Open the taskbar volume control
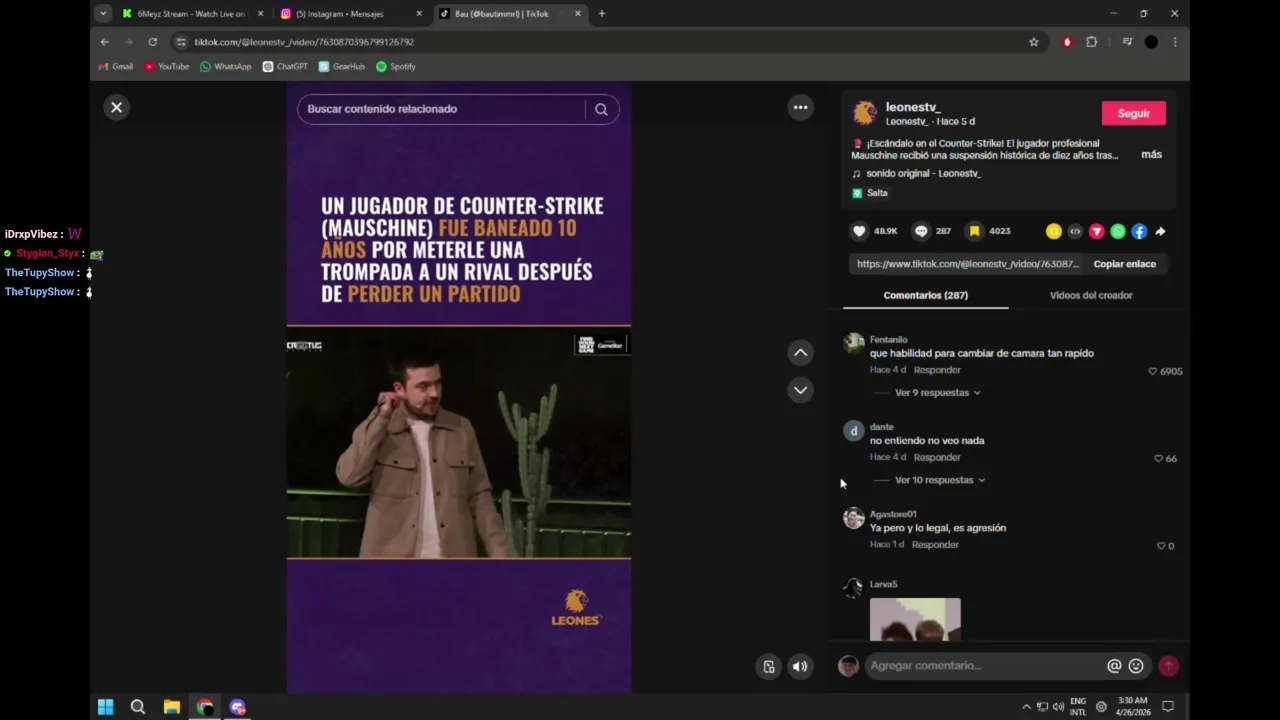1280x720 pixels. (1058, 707)
